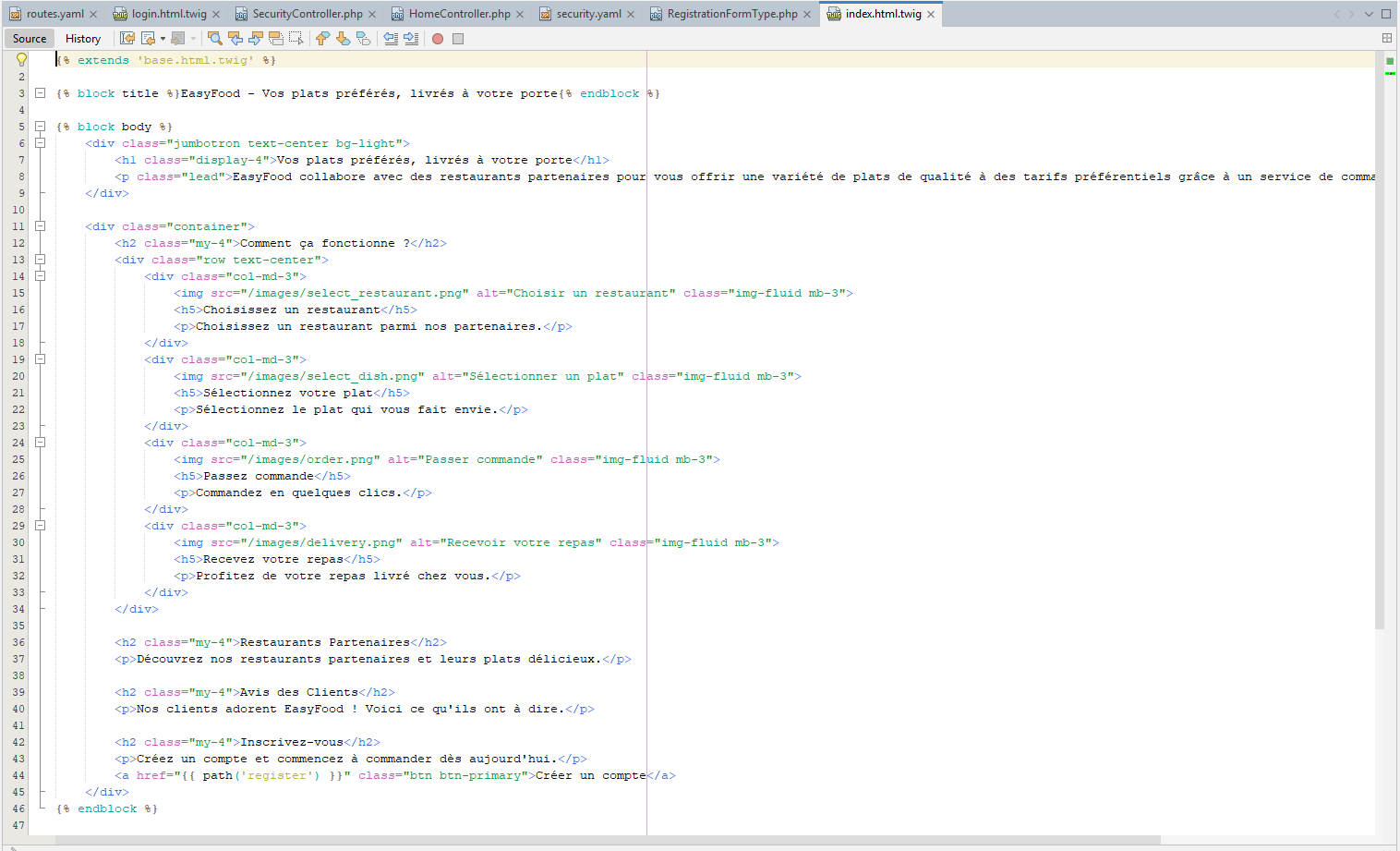Screen dimensions: 1400x851
Task: Show opened documents list dropdown
Action: click(1369, 14)
